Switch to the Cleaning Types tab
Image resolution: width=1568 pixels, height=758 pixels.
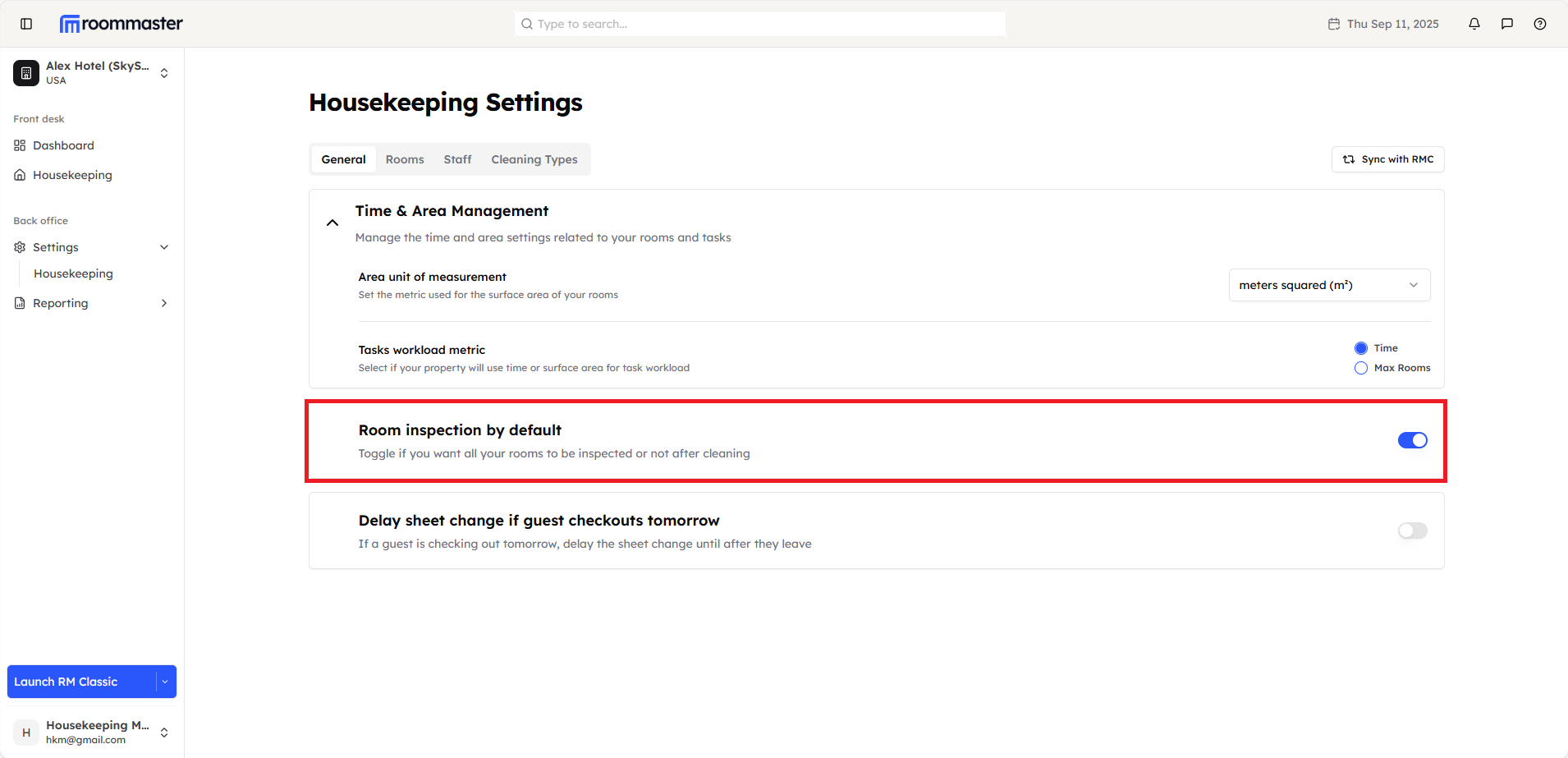pos(534,159)
